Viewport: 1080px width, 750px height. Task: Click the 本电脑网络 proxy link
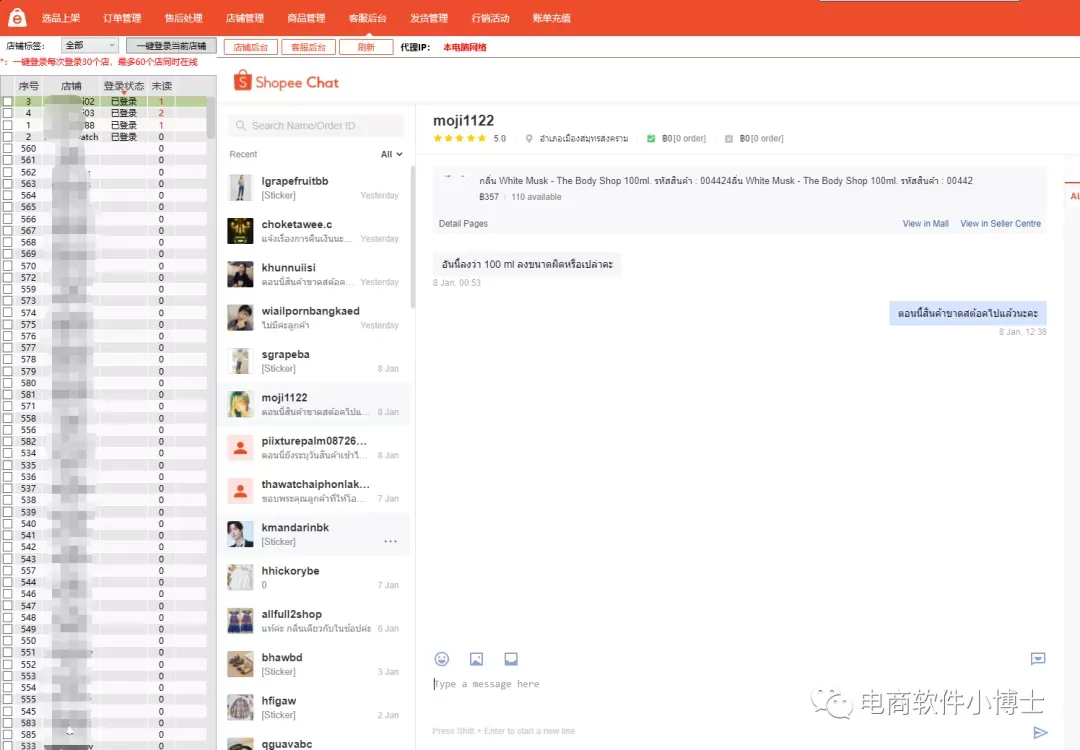pyautogui.click(x=465, y=47)
